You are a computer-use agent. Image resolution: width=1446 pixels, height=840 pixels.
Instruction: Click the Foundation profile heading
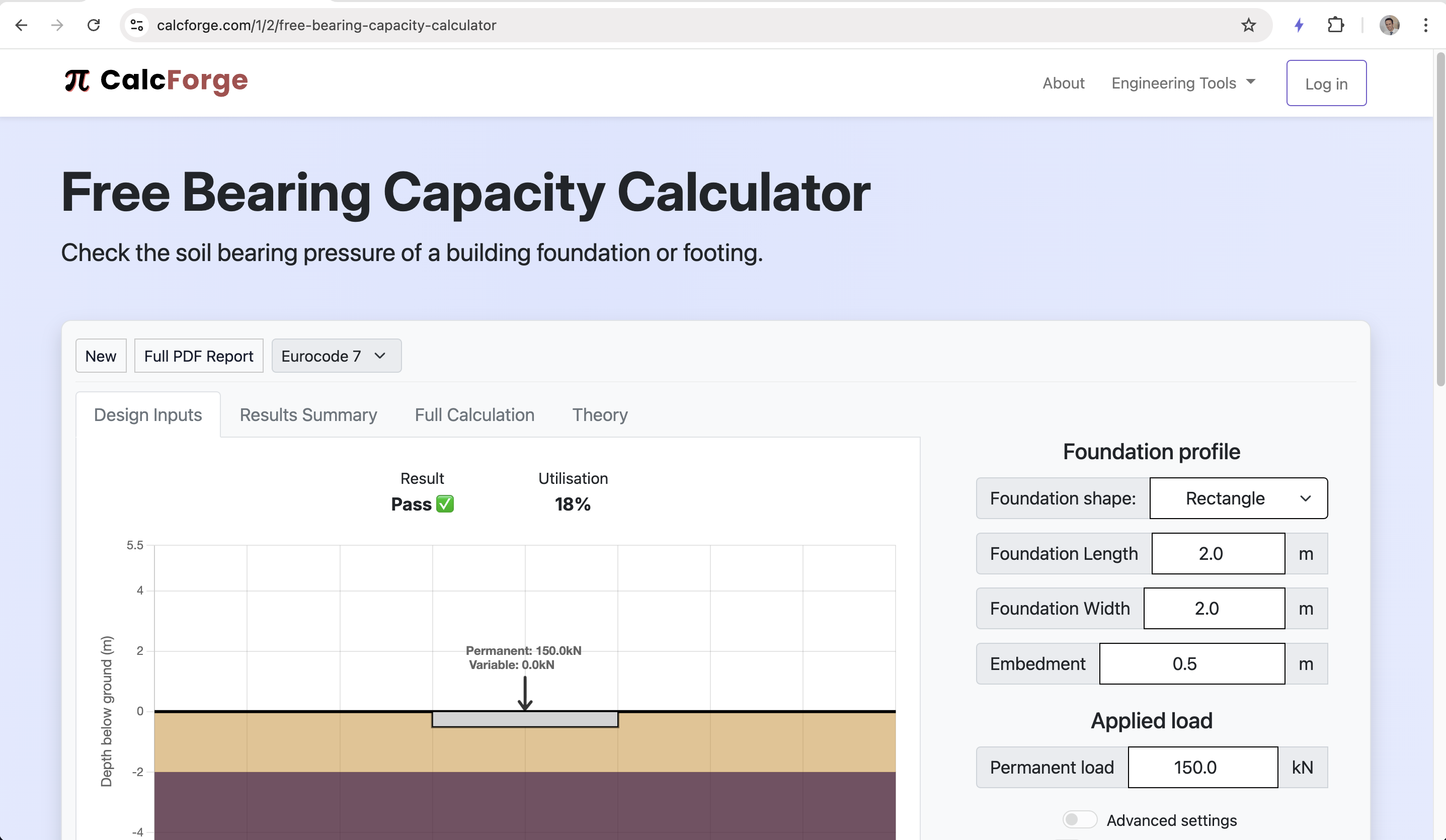coord(1152,452)
